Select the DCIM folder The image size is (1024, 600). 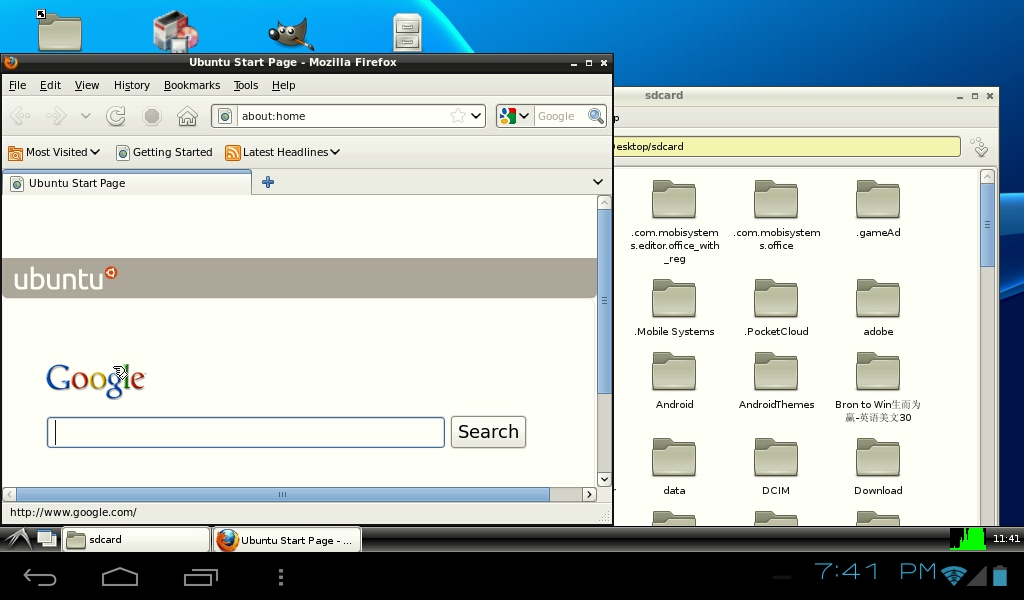tap(776, 467)
